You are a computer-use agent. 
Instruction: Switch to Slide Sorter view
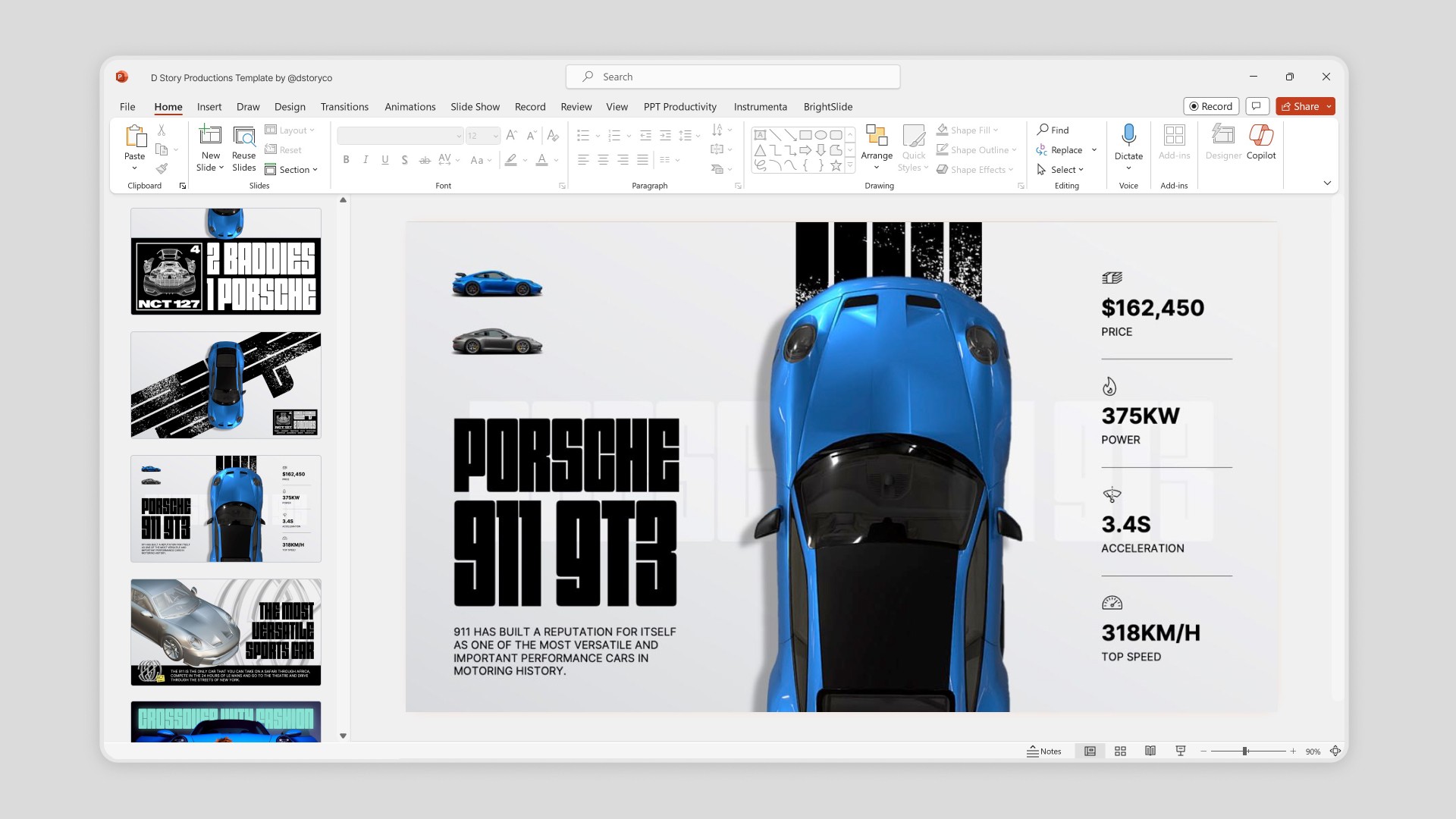1120,751
